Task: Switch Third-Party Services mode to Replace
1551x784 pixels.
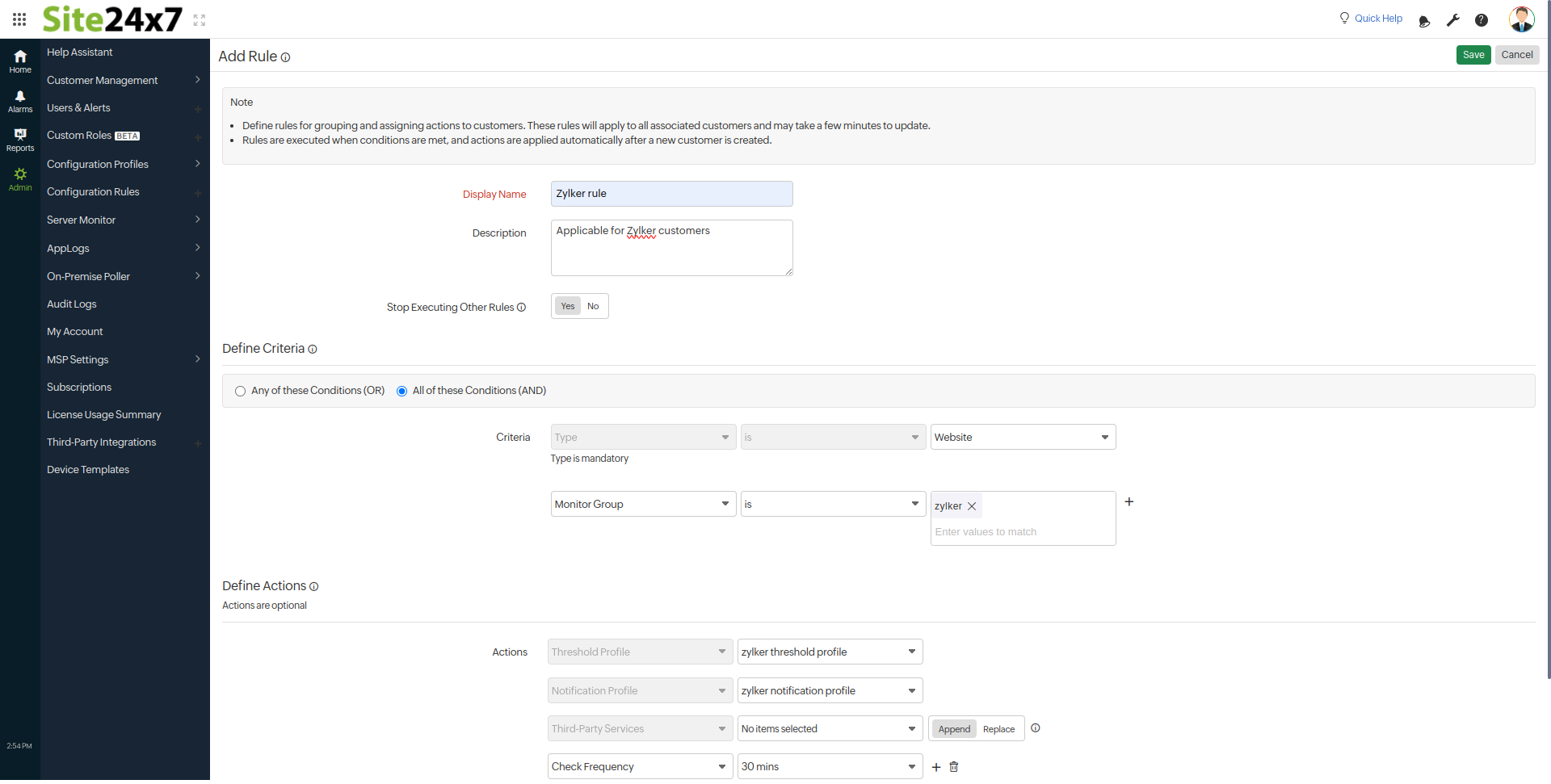Action: coord(998,728)
